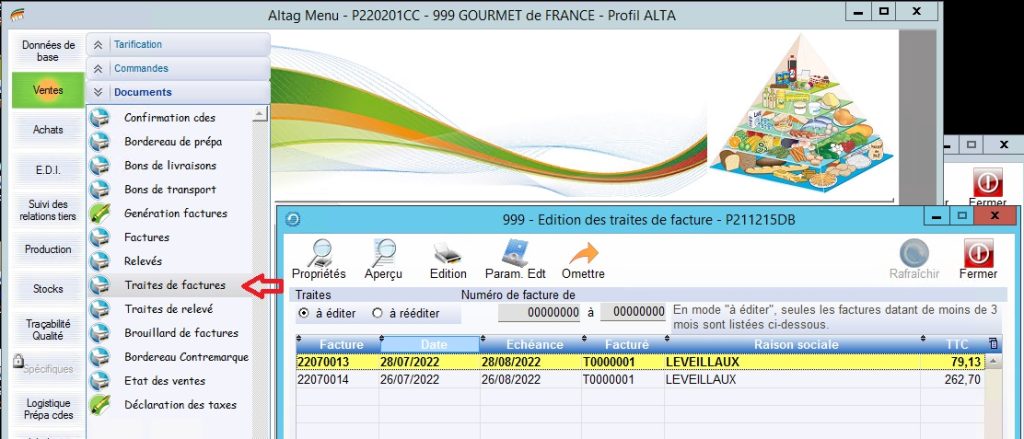Collapse the Documents section
This screenshot has width=1024, height=439.
click(96, 93)
